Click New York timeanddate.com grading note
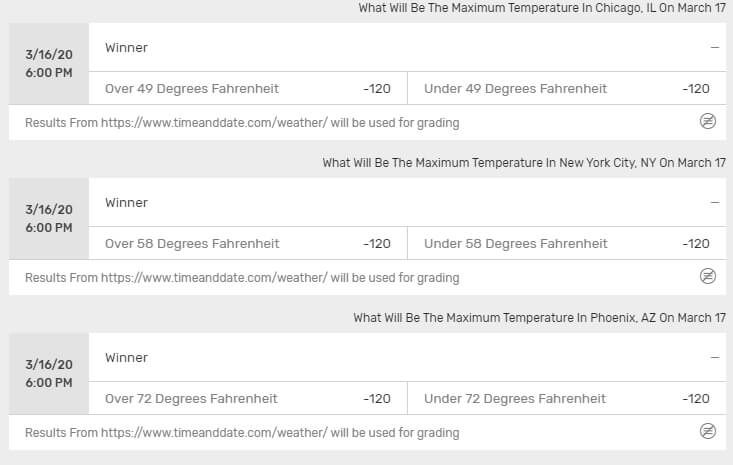733x465 pixels. [242, 278]
